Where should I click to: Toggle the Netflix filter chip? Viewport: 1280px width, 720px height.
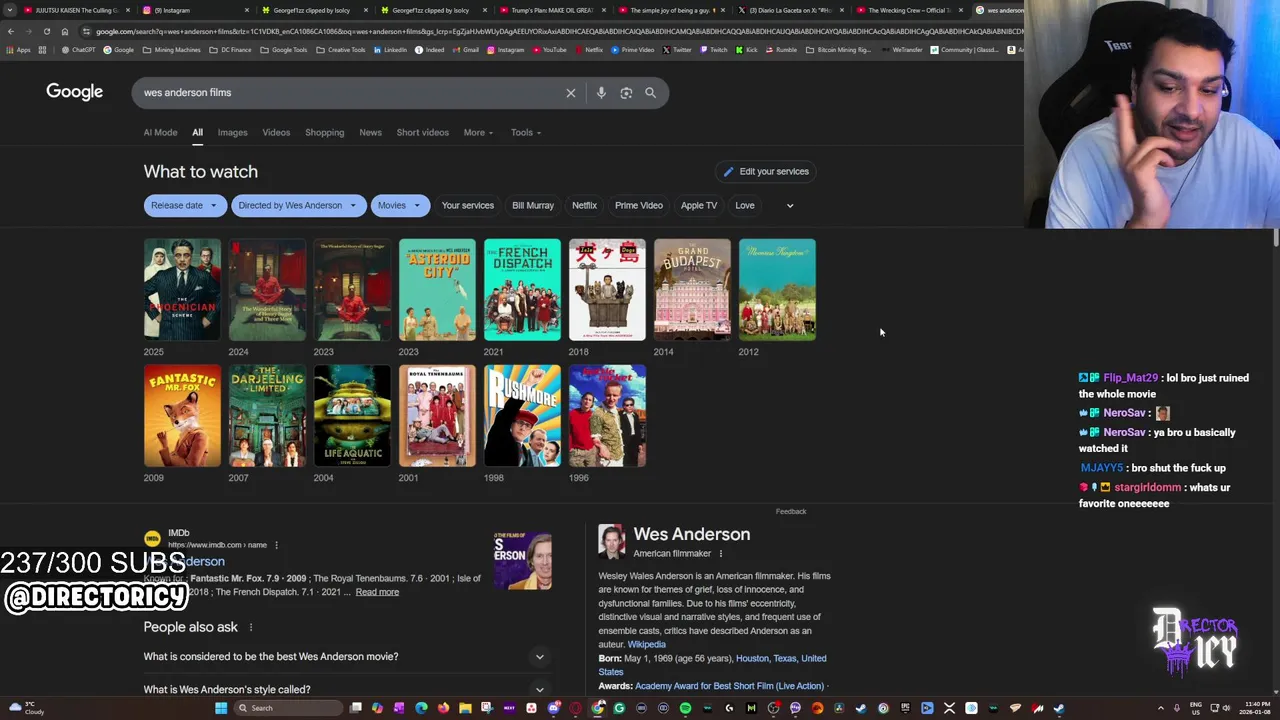click(584, 206)
